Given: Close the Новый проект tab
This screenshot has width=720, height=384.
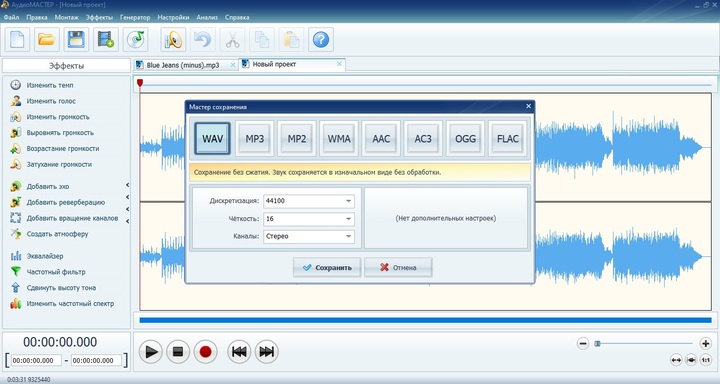Looking at the screenshot, I should (339, 64).
